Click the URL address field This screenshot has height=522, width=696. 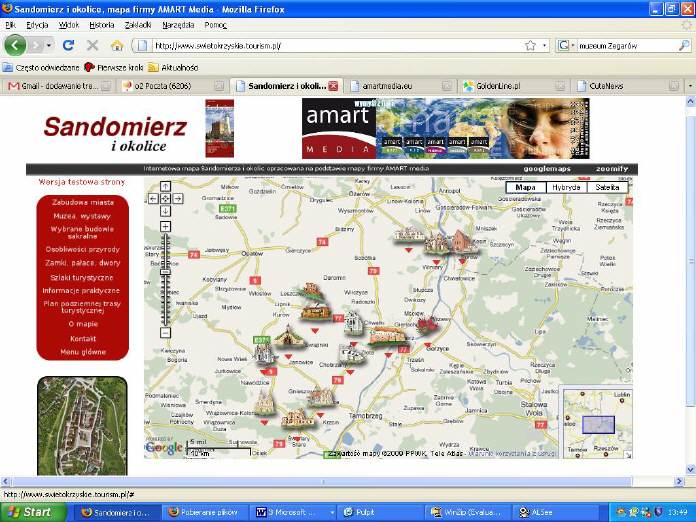click(x=337, y=45)
